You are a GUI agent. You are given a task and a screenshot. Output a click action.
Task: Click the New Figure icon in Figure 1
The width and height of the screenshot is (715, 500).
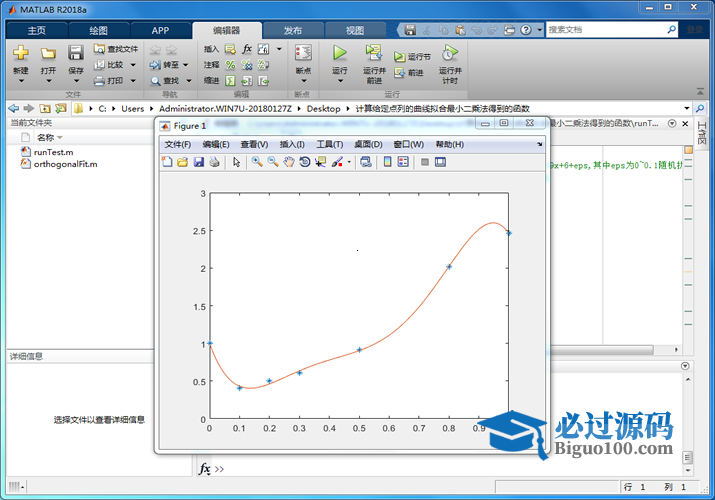167,162
